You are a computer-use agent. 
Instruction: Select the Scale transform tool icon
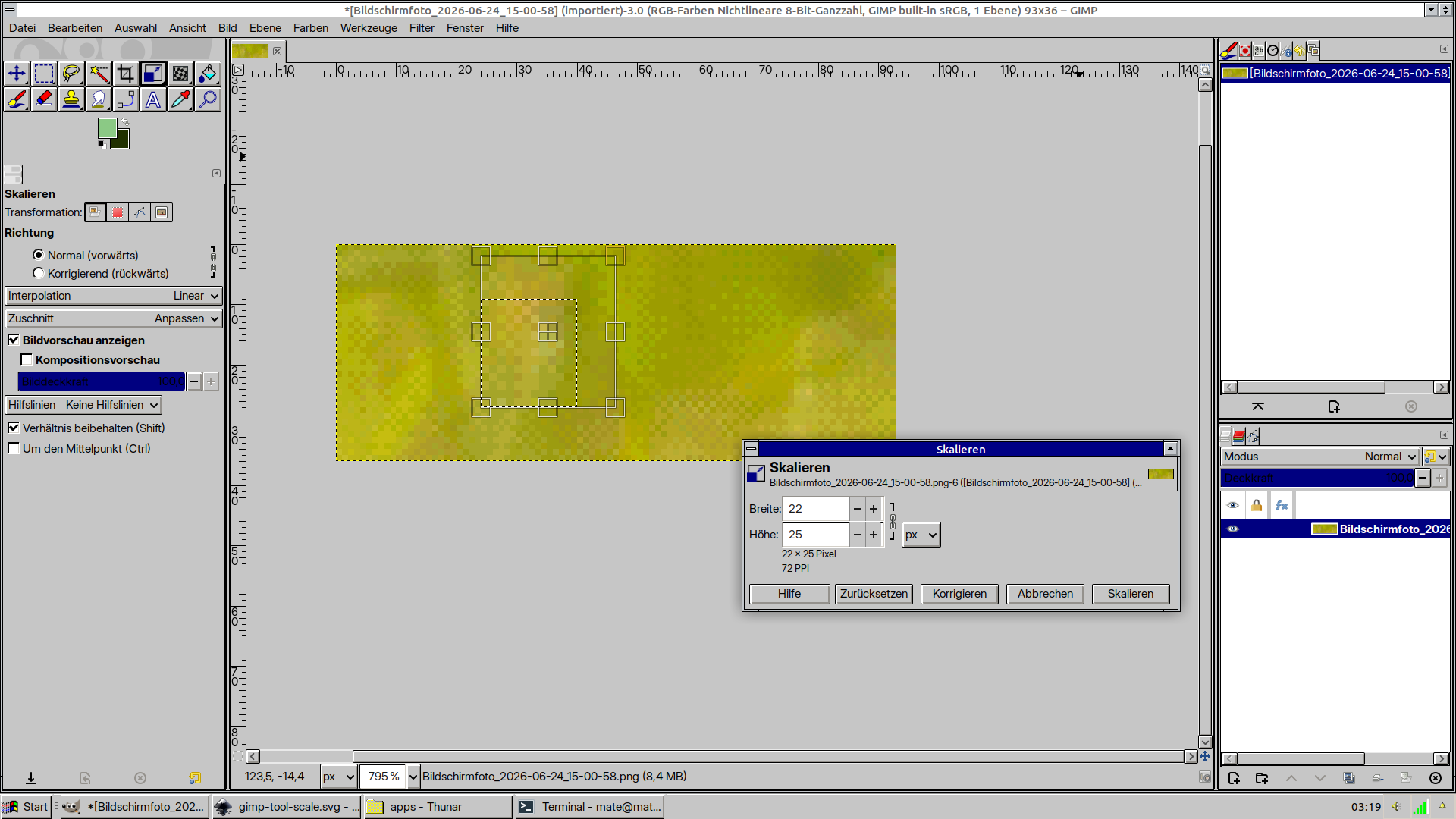(153, 74)
